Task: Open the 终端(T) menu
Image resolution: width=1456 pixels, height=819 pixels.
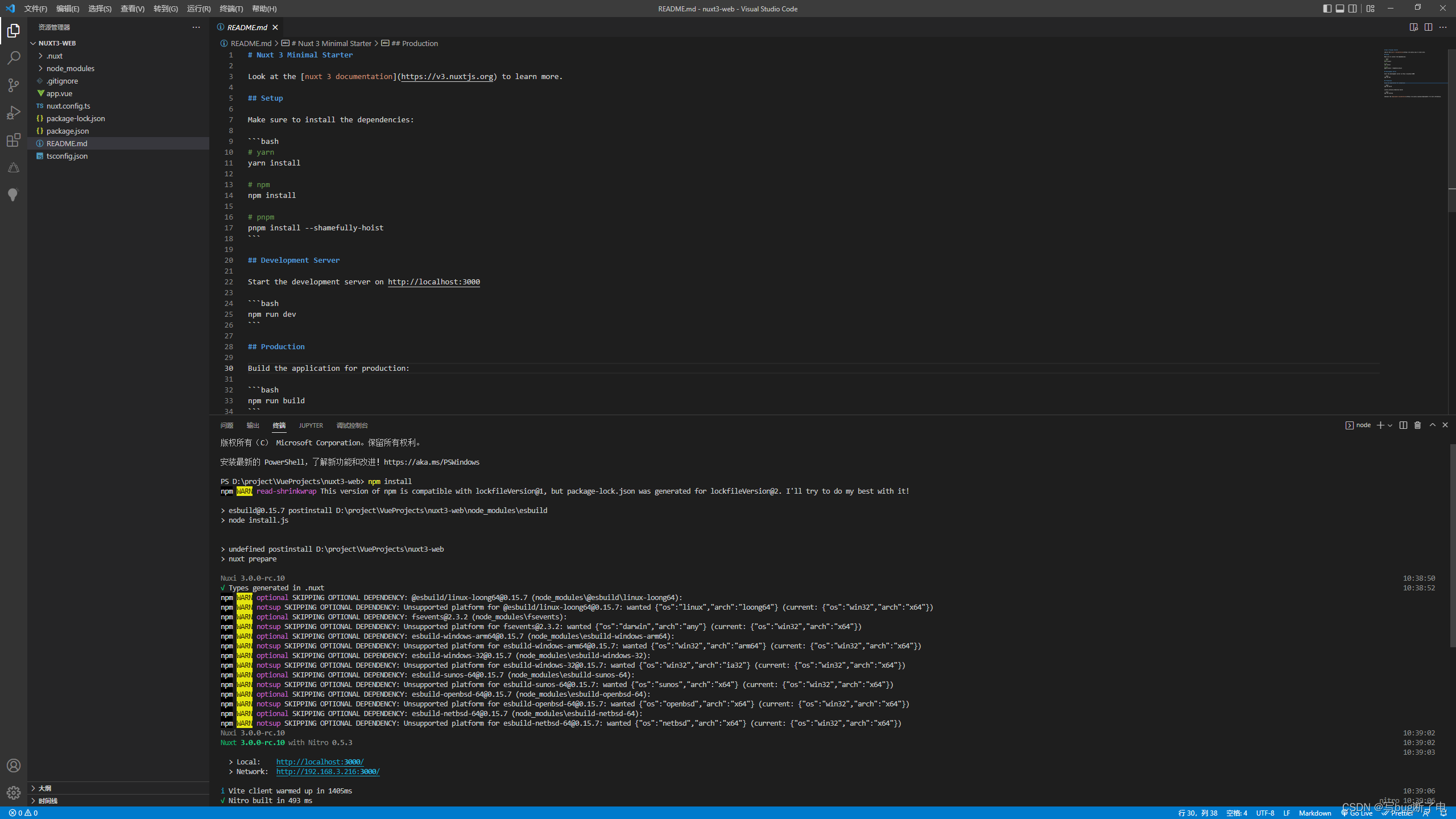Action: tap(231, 9)
